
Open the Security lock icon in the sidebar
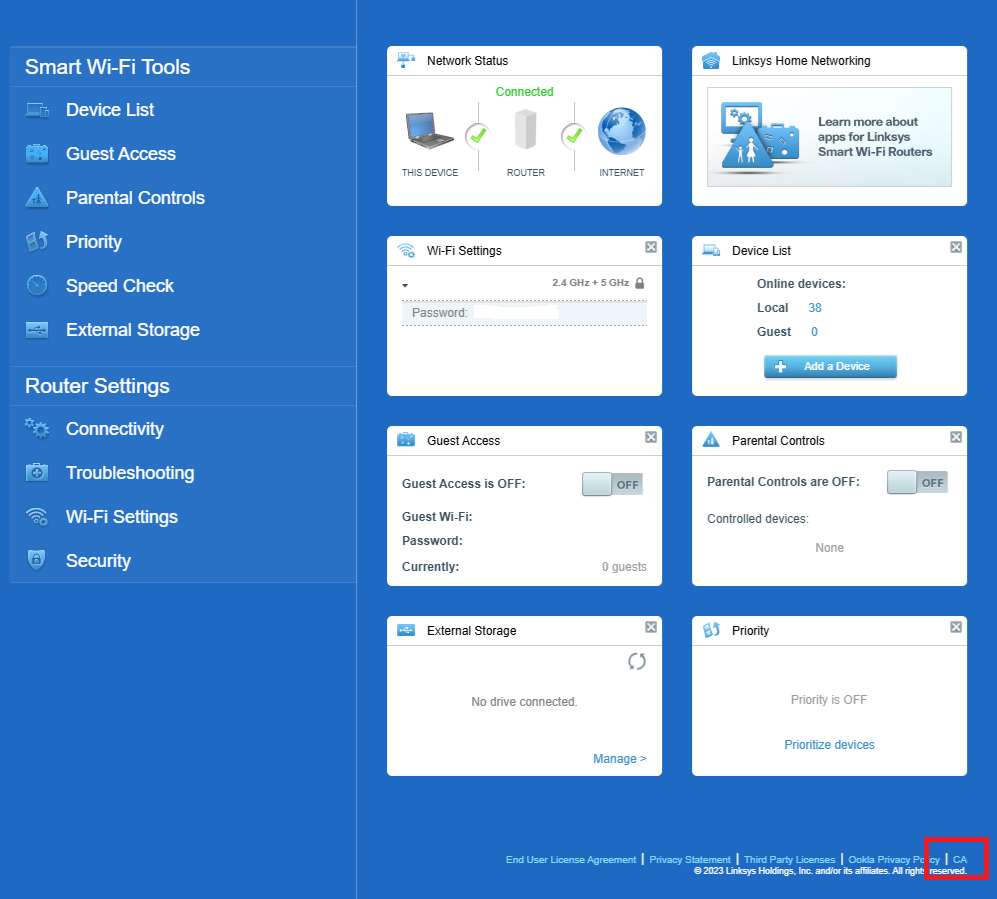(x=37, y=561)
